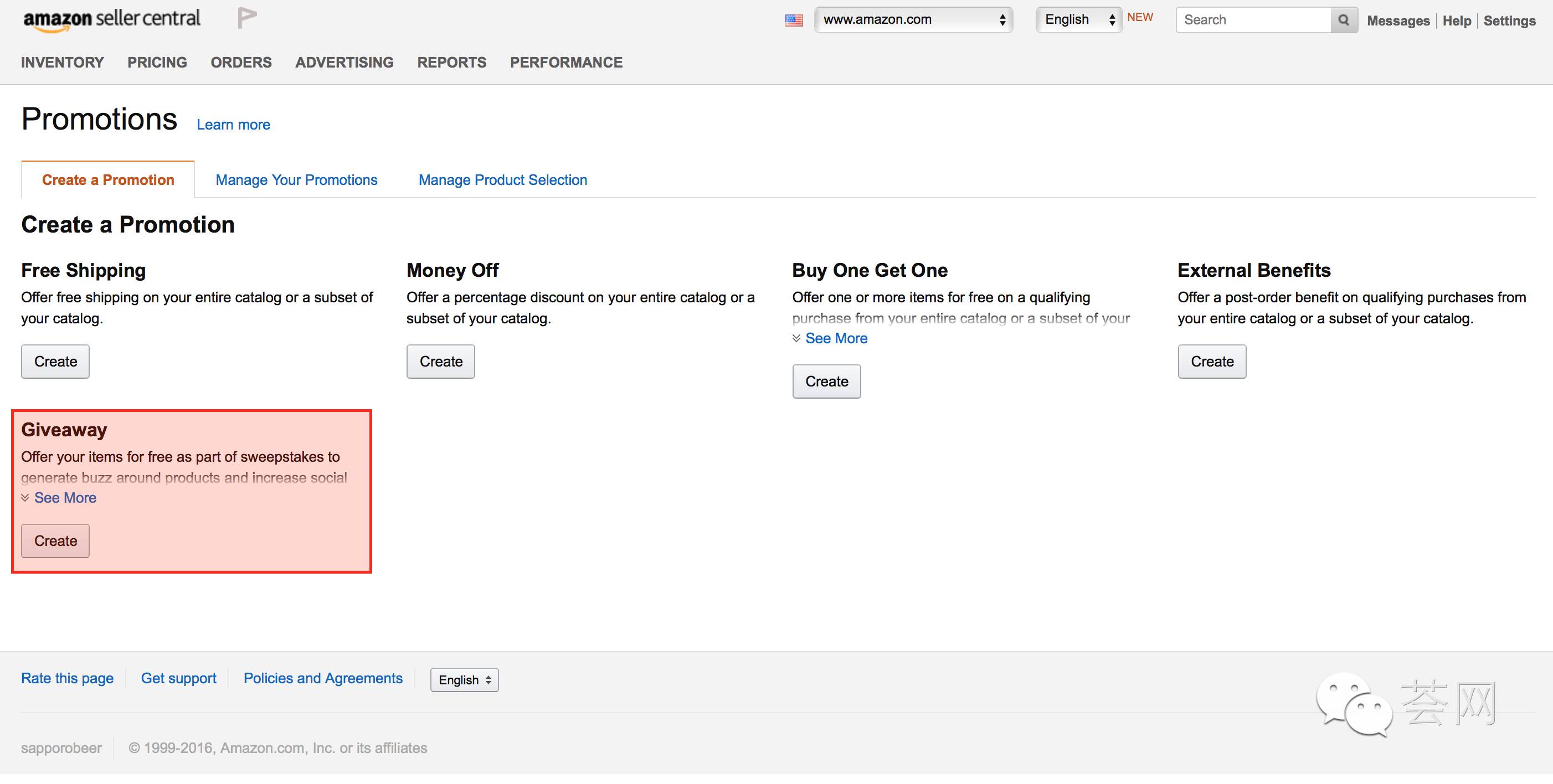Open Messages in the header
The height and width of the screenshot is (784, 1553).
tap(1398, 20)
